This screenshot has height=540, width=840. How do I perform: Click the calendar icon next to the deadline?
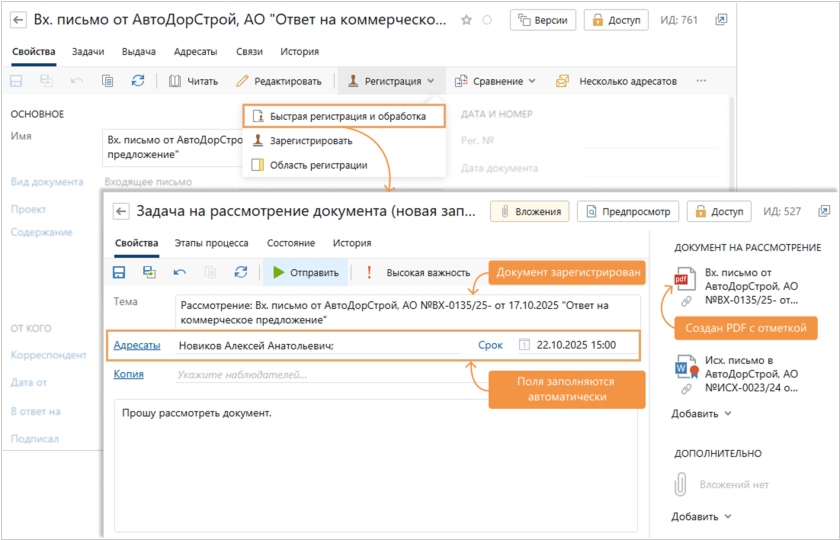(523, 345)
